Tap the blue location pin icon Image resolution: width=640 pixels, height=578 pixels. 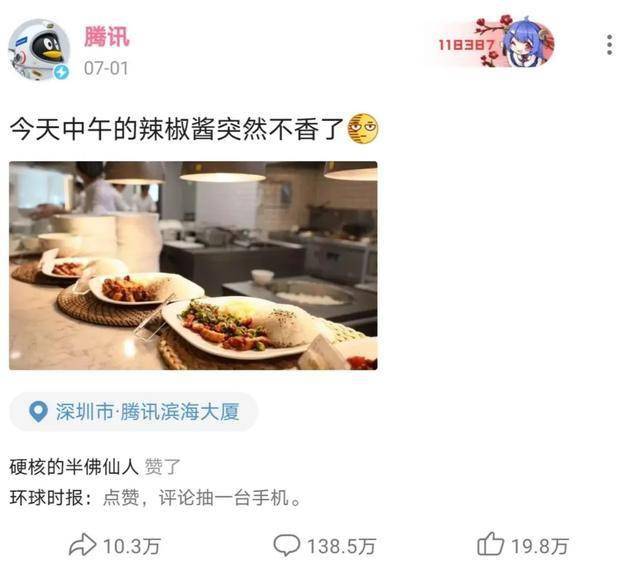[38, 412]
